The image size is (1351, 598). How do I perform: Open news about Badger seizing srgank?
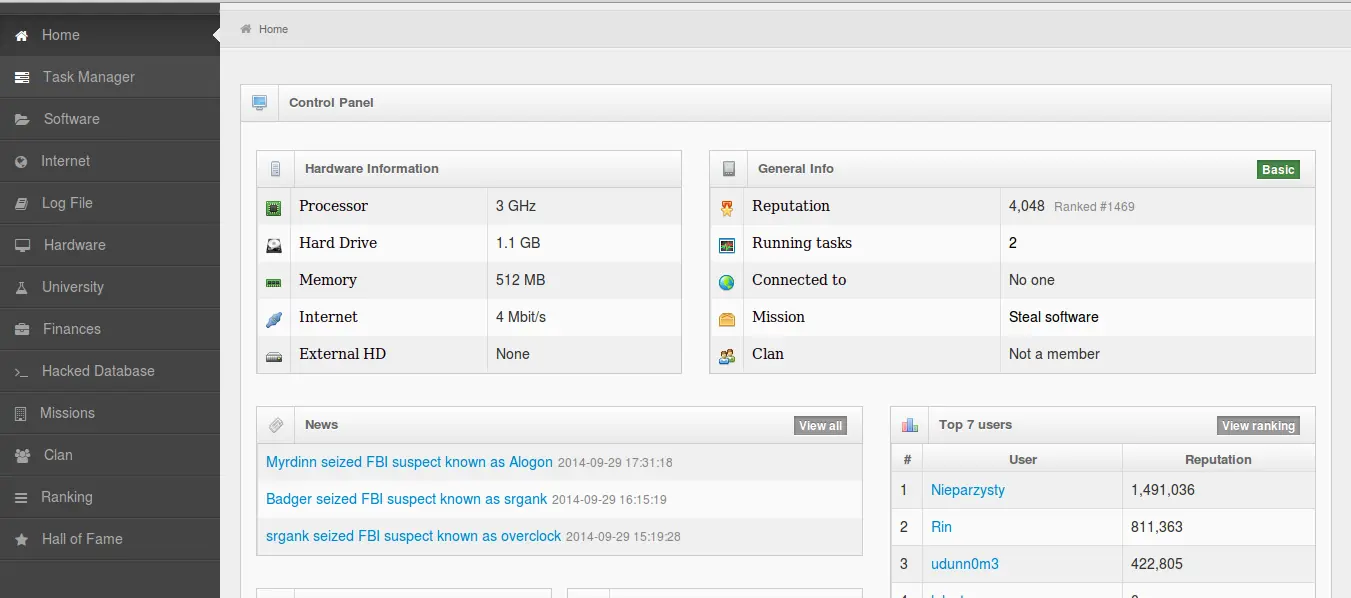click(x=407, y=499)
